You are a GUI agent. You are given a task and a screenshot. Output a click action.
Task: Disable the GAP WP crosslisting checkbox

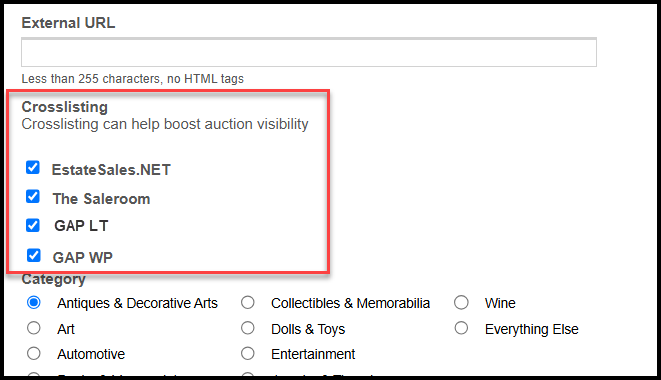tap(33, 256)
